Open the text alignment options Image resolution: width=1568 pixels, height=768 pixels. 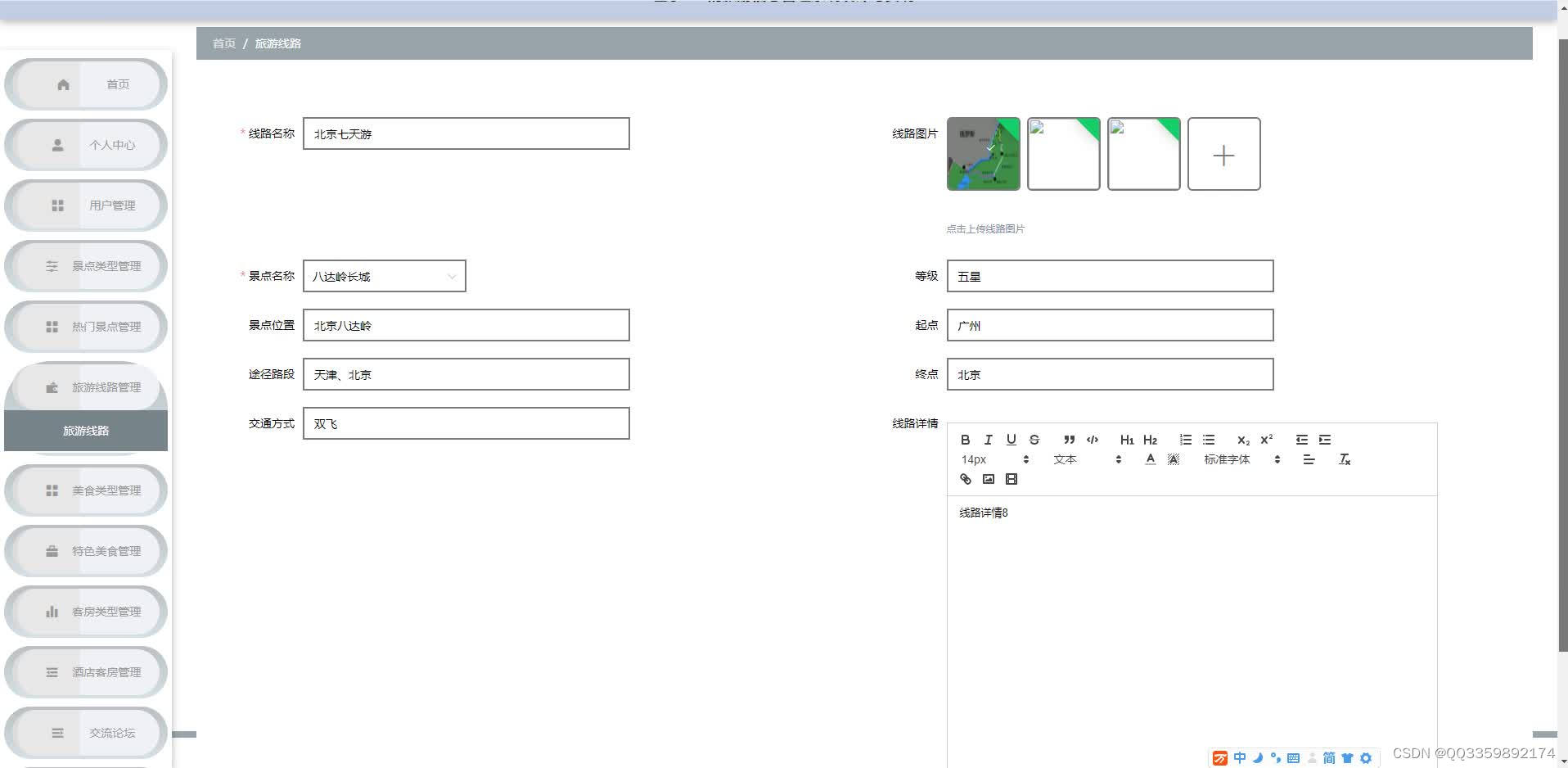point(1309,459)
